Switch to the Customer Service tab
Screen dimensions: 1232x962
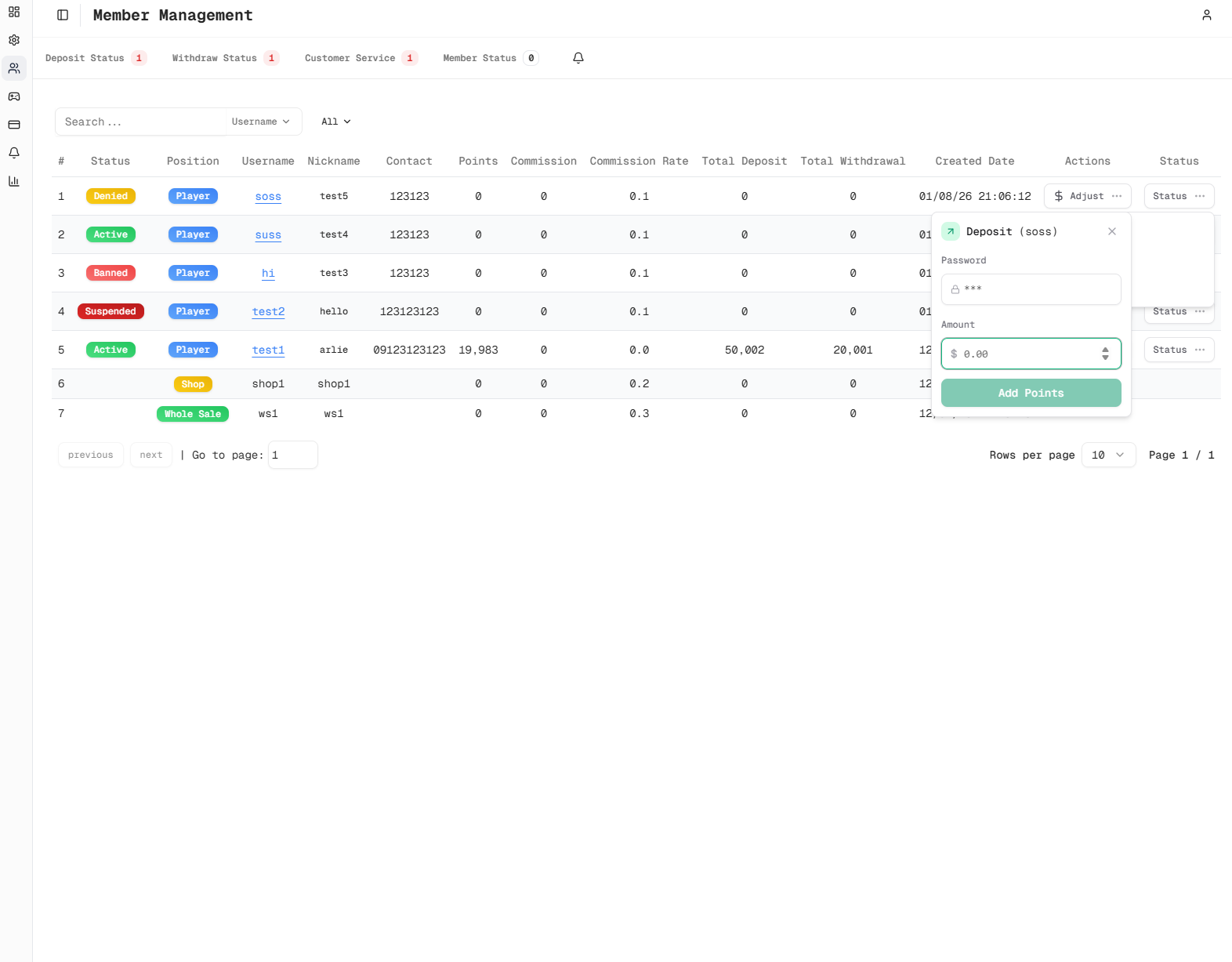coord(360,58)
